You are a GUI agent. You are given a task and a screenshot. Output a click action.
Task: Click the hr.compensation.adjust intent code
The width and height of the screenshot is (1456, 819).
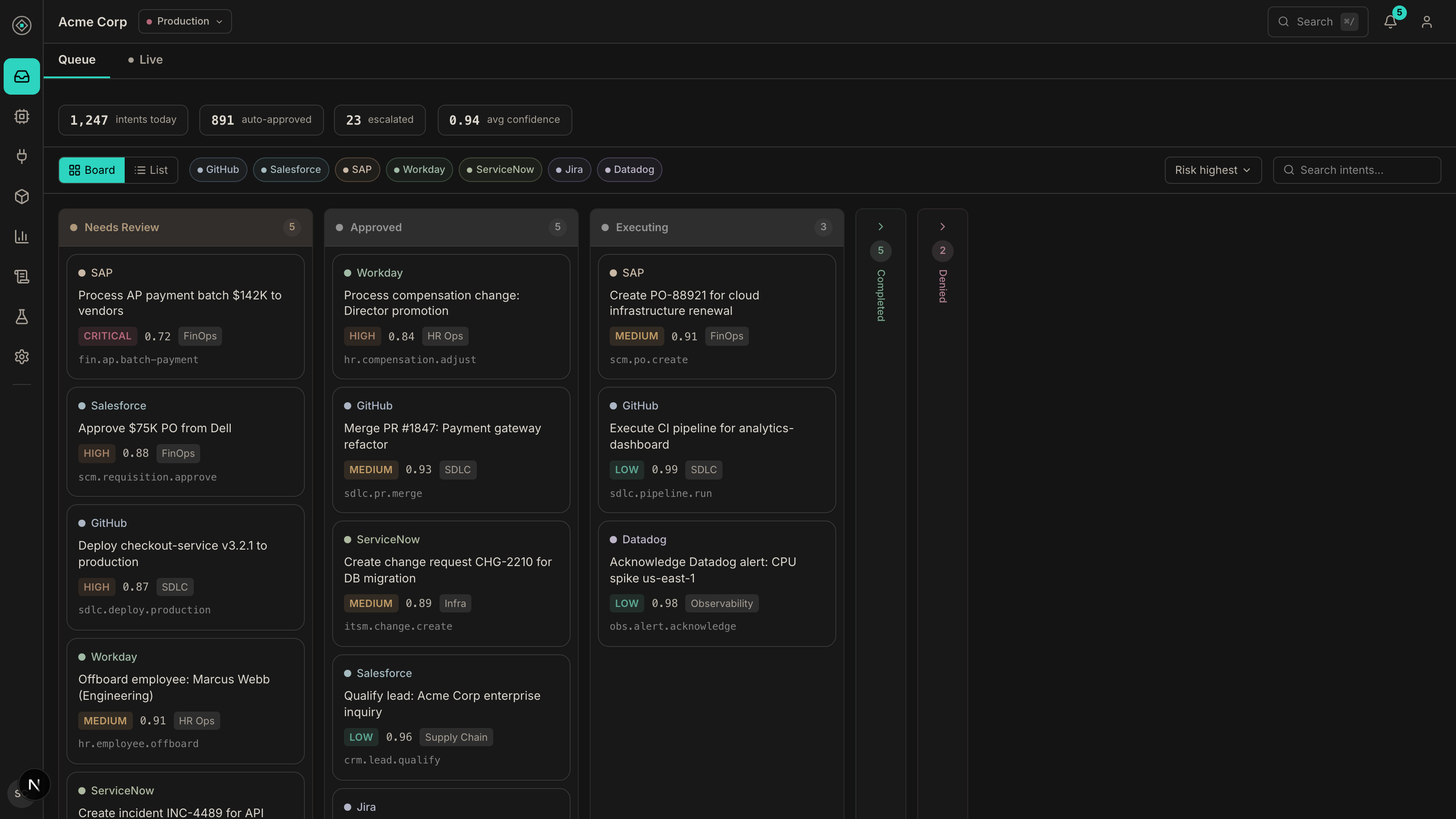point(410,360)
